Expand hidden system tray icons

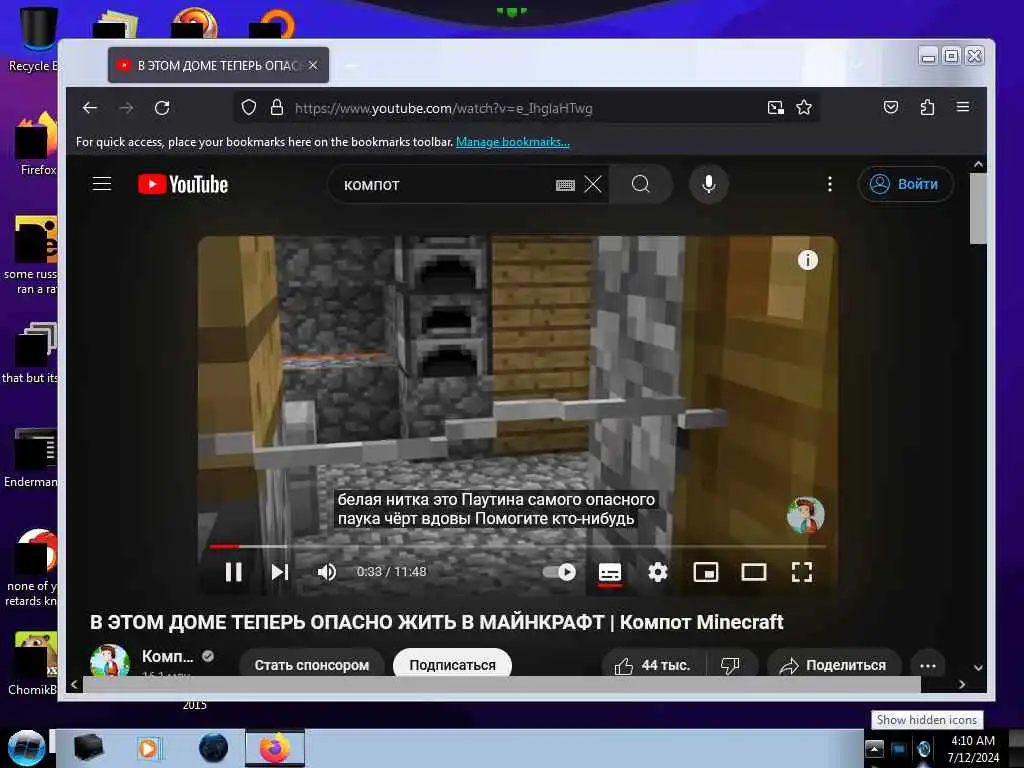coord(874,748)
